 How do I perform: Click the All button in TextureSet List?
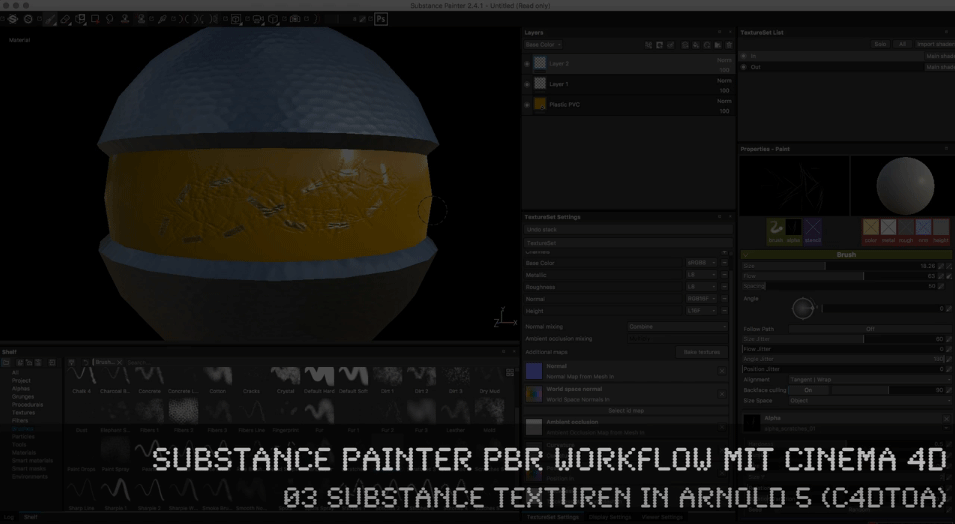(x=903, y=44)
